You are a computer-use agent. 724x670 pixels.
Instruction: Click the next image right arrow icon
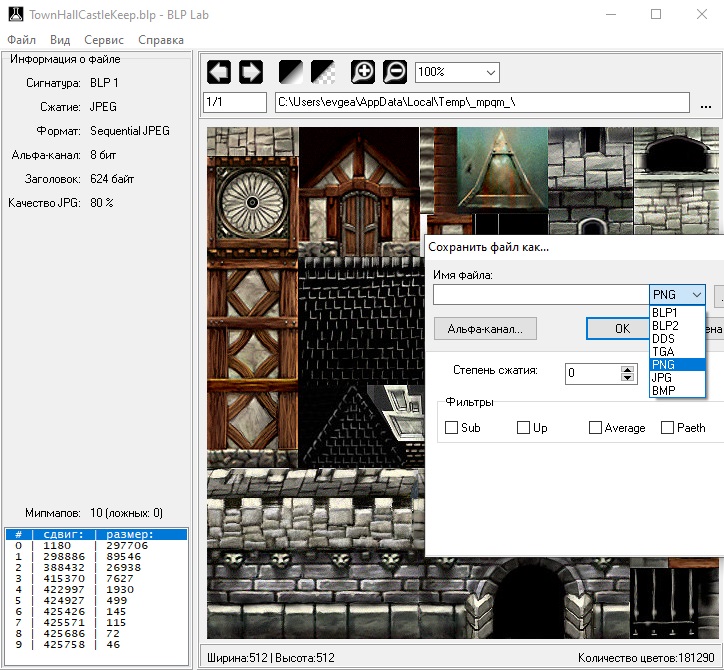coord(250,72)
